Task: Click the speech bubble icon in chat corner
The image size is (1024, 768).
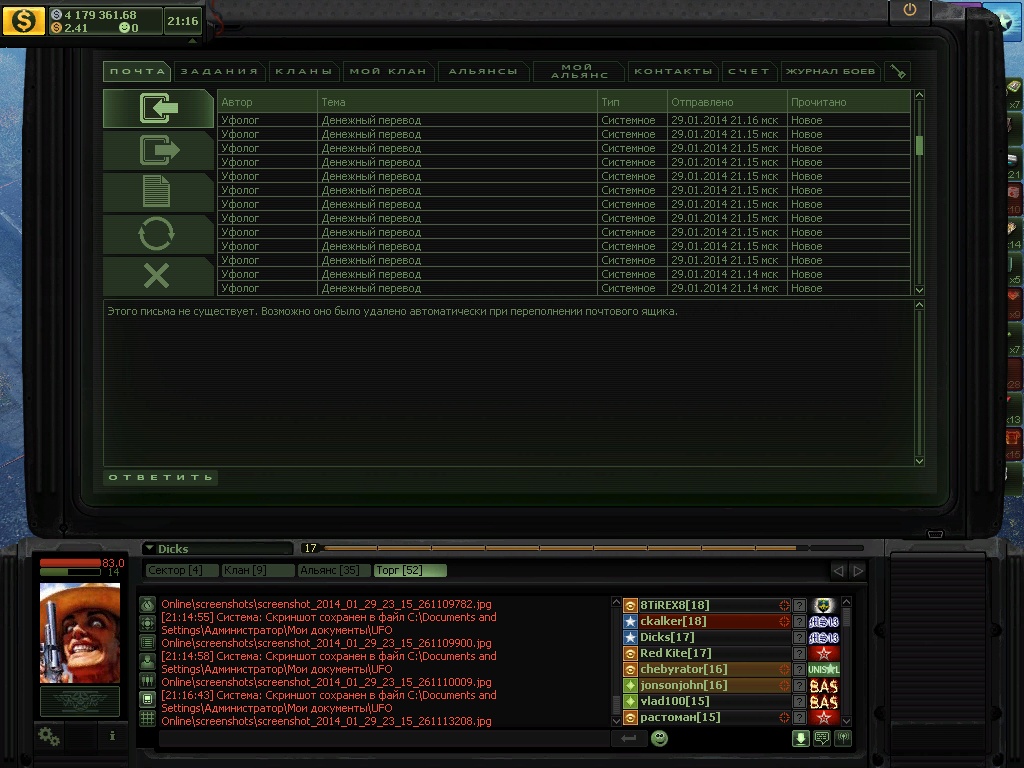Action: pyautogui.click(x=822, y=738)
